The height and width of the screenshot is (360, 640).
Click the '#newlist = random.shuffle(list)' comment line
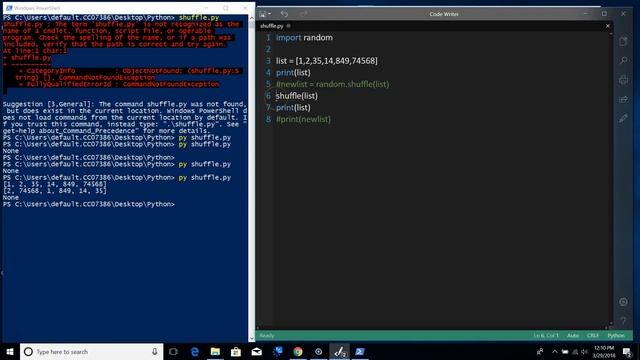333,84
